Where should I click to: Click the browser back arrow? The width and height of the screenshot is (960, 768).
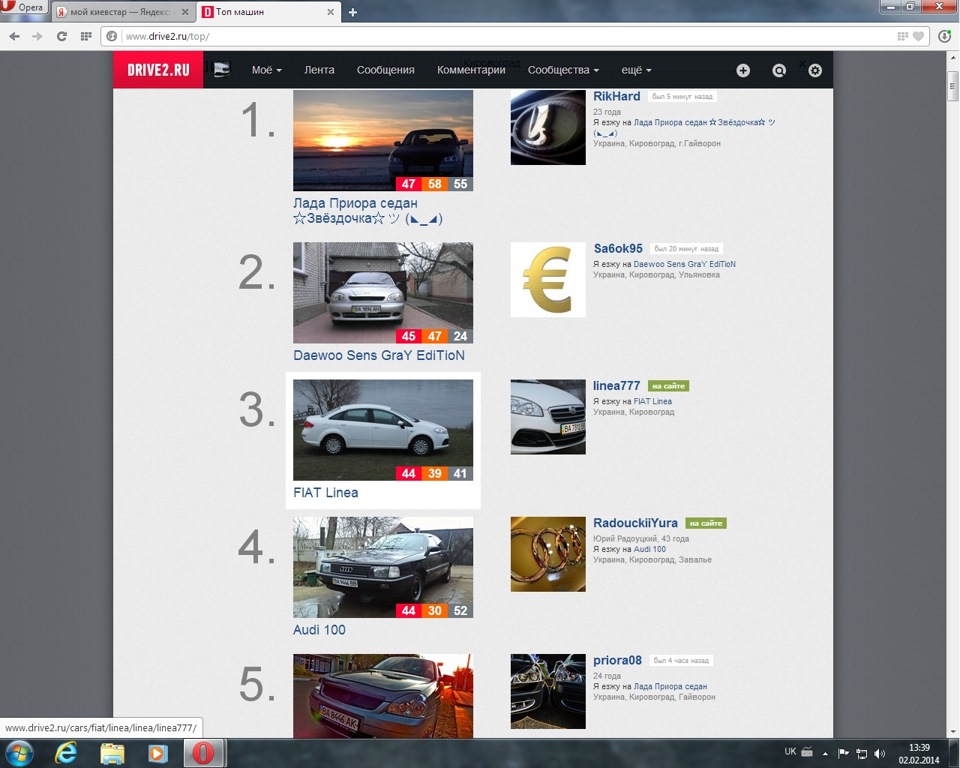15,36
